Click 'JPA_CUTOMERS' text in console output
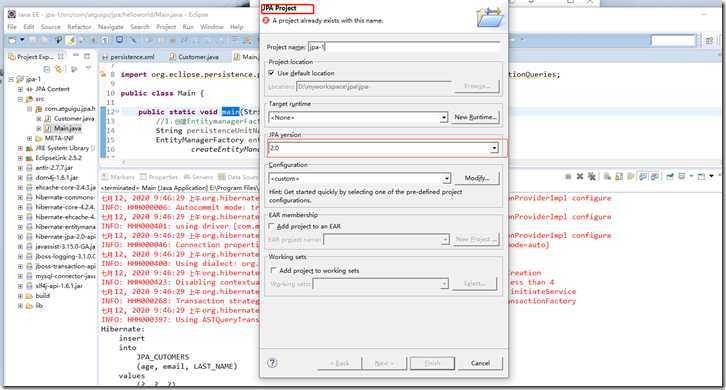726x390 pixels. tap(163, 357)
